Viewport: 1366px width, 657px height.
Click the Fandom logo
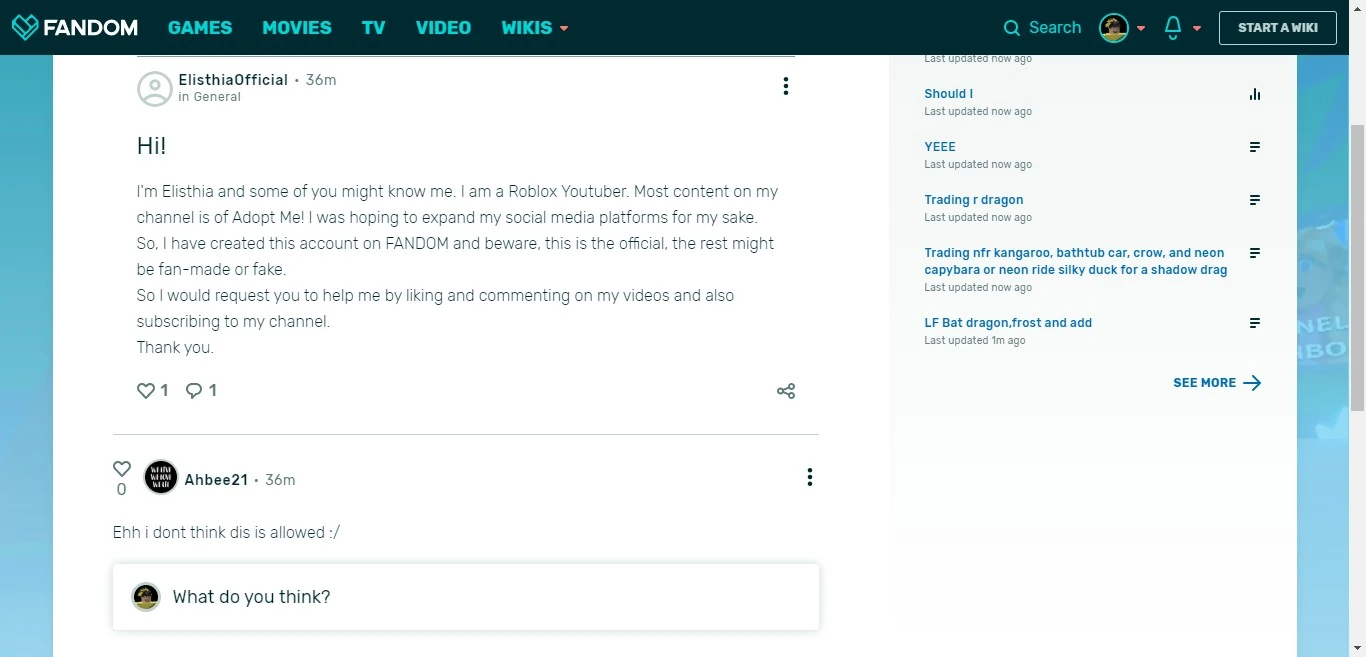click(x=74, y=27)
